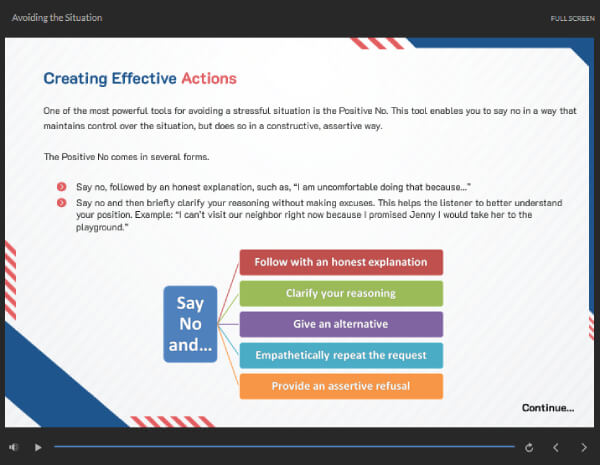Click red bullet icon beside 'briefly clarify'
This screenshot has height=465, width=600.
[x=62, y=202]
